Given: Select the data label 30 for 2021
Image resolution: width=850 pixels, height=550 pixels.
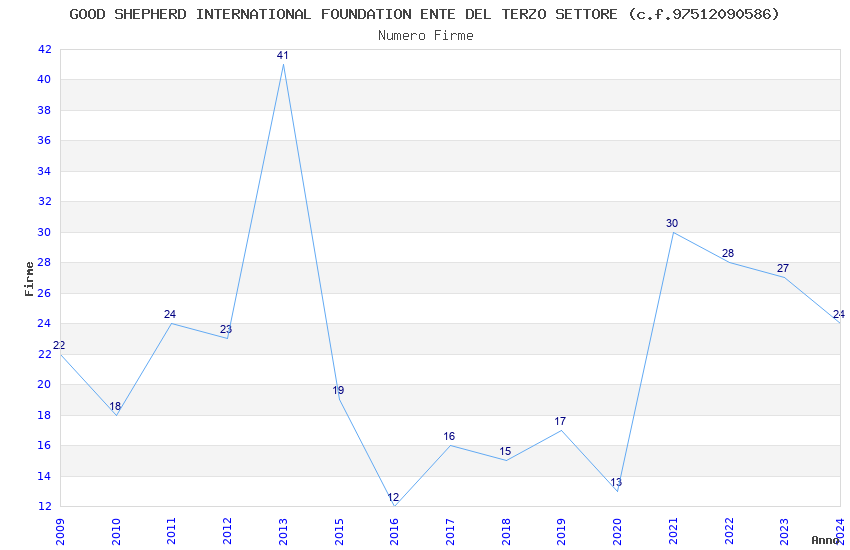Looking at the screenshot, I should 672,223.
